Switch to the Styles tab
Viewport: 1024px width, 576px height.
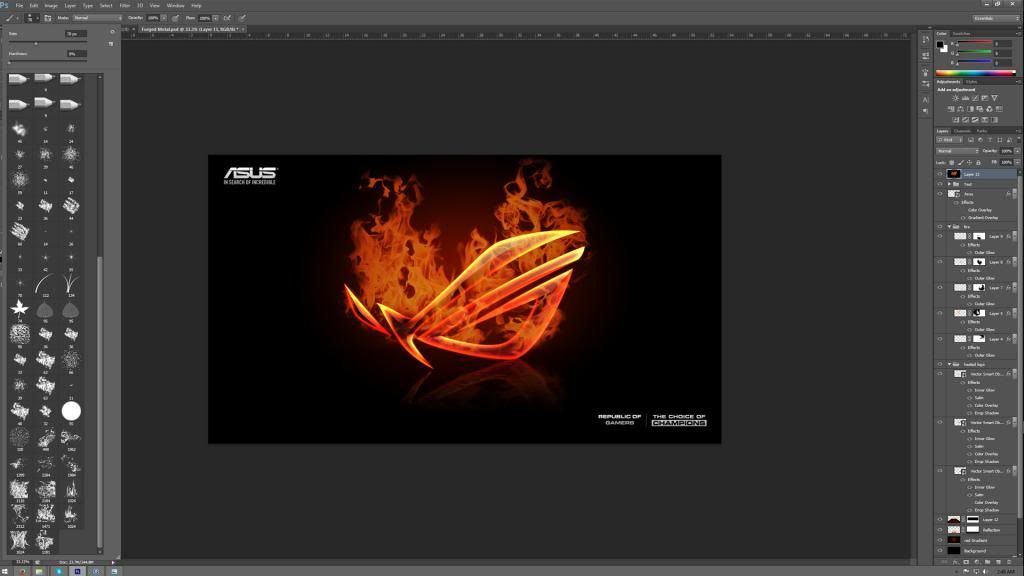pos(972,82)
